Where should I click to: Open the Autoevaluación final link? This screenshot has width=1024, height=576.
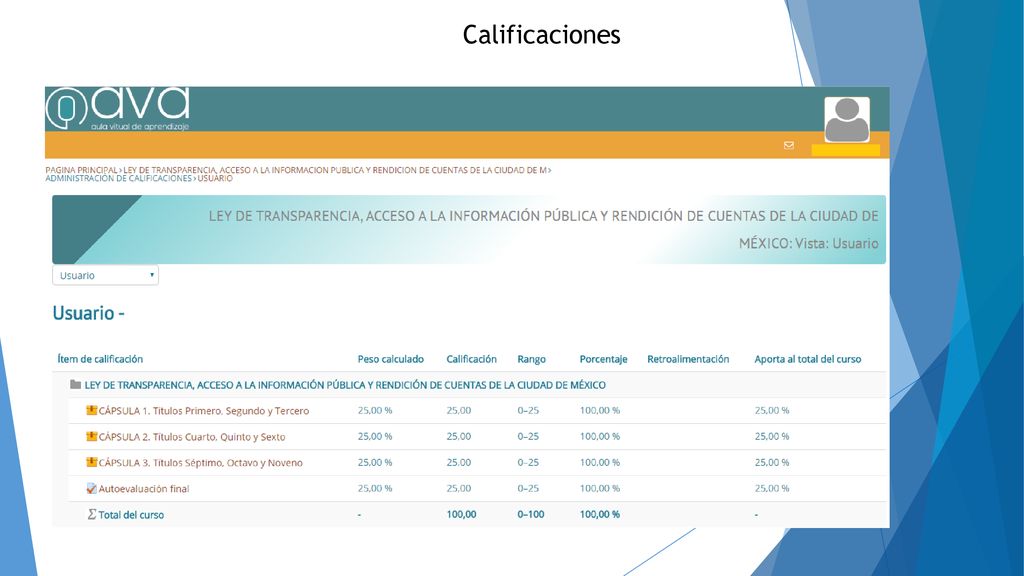(x=144, y=488)
